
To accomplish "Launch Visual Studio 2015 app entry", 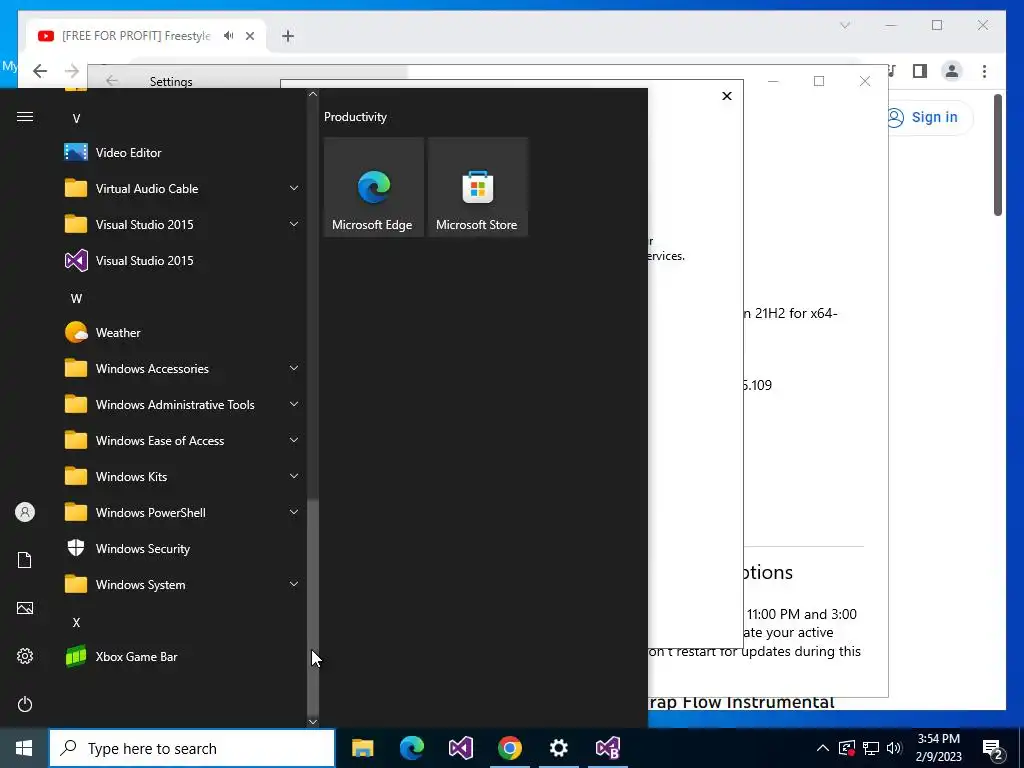I will pos(183,261).
